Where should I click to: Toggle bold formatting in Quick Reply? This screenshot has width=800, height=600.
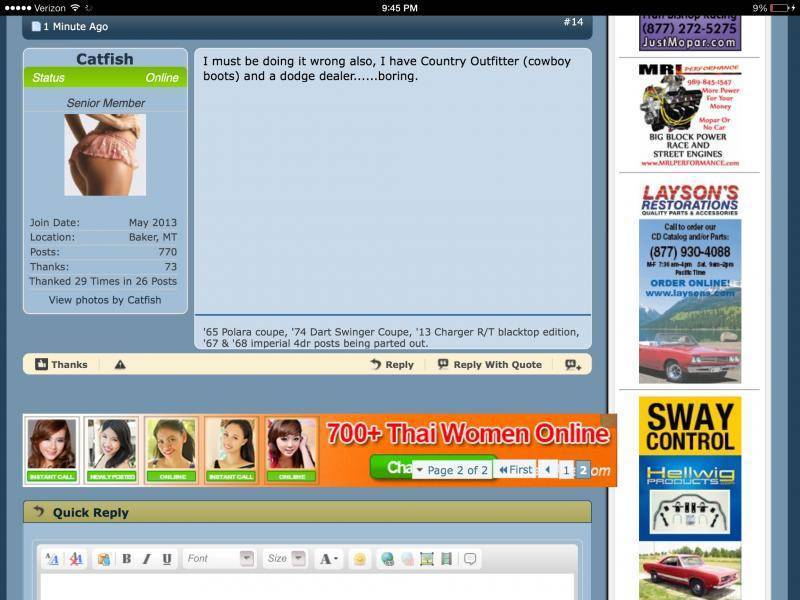[x=126, y=559]
